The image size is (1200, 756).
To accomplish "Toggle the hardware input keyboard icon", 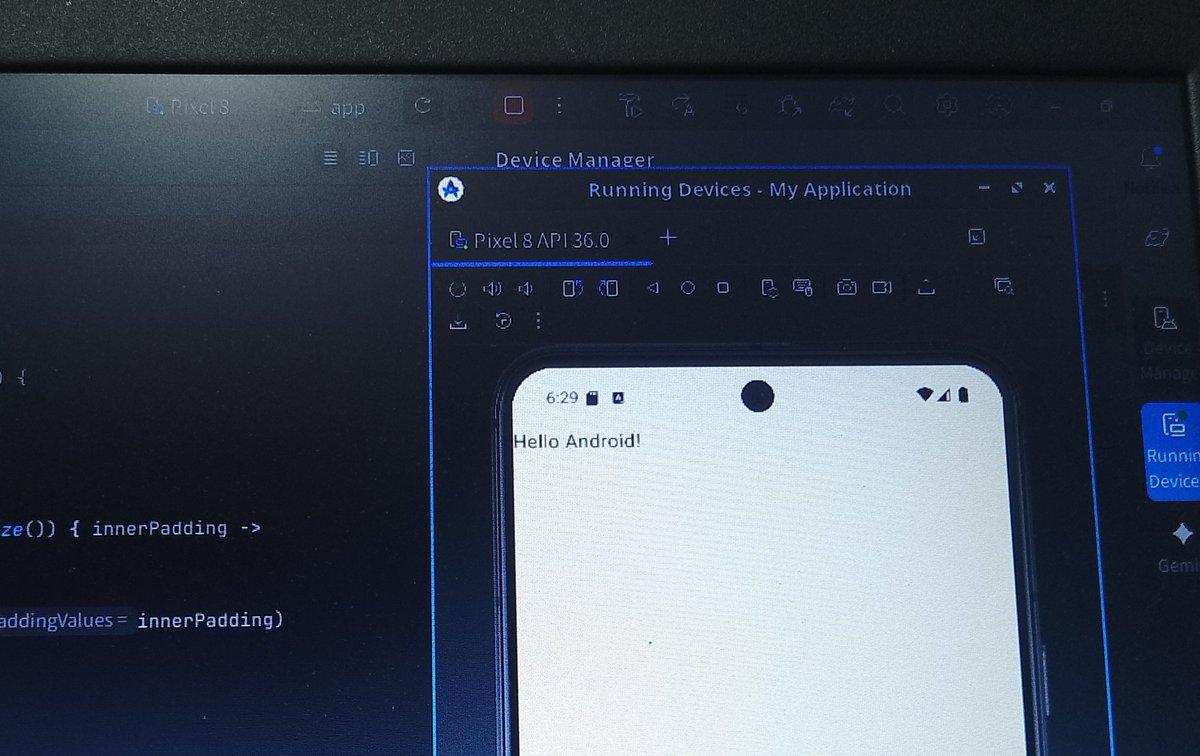I will 802,288.
